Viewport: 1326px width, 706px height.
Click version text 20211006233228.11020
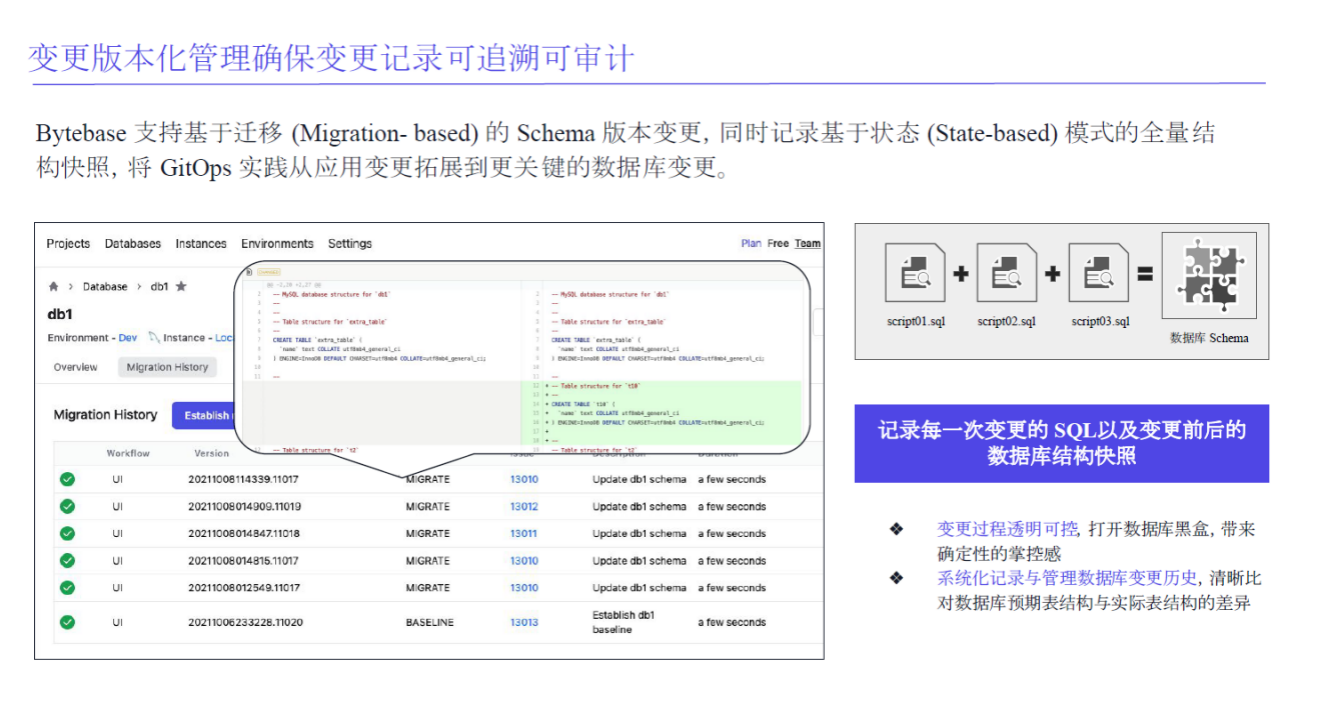245,622
